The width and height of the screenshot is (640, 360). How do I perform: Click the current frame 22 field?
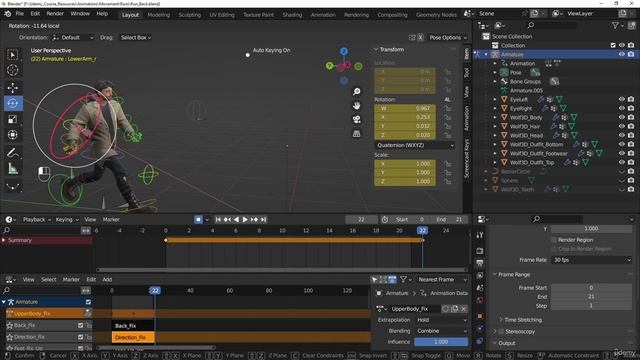click(x=361, y=220)
